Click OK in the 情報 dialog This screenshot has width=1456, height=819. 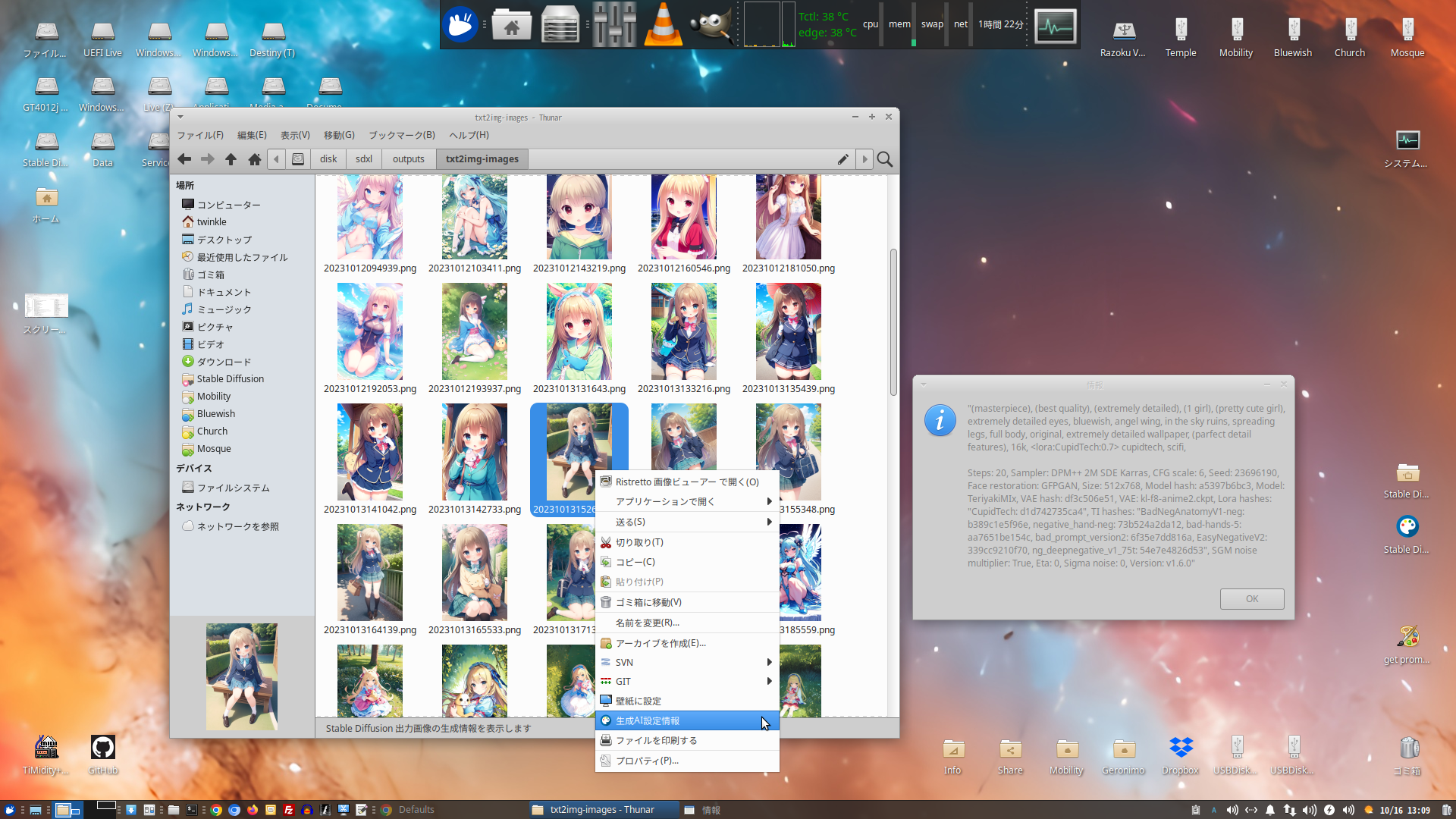pos(1252,599)
